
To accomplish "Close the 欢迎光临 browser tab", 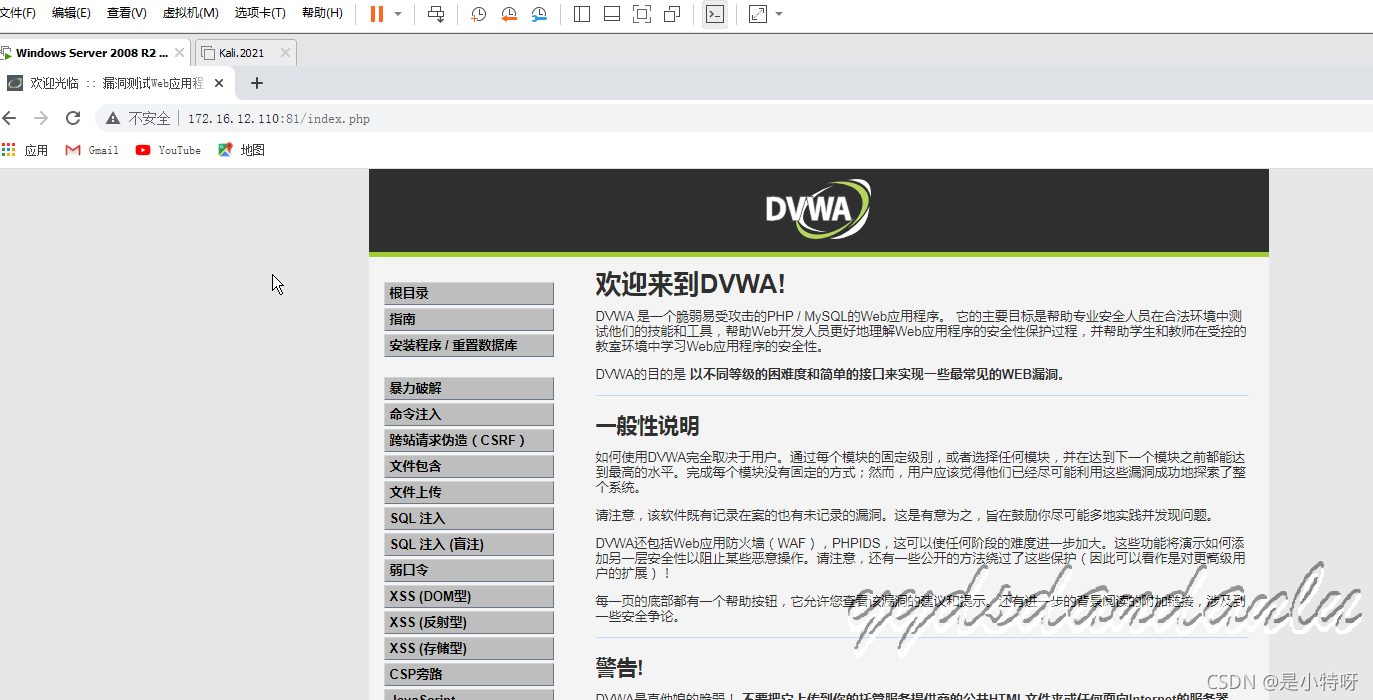I will coord(219,83).
